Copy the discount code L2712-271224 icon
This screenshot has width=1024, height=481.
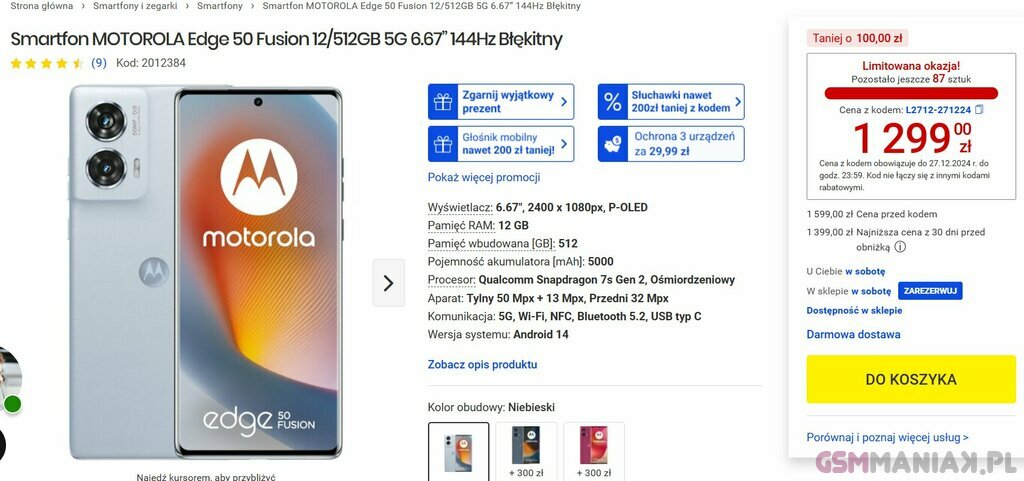(978, 110)
